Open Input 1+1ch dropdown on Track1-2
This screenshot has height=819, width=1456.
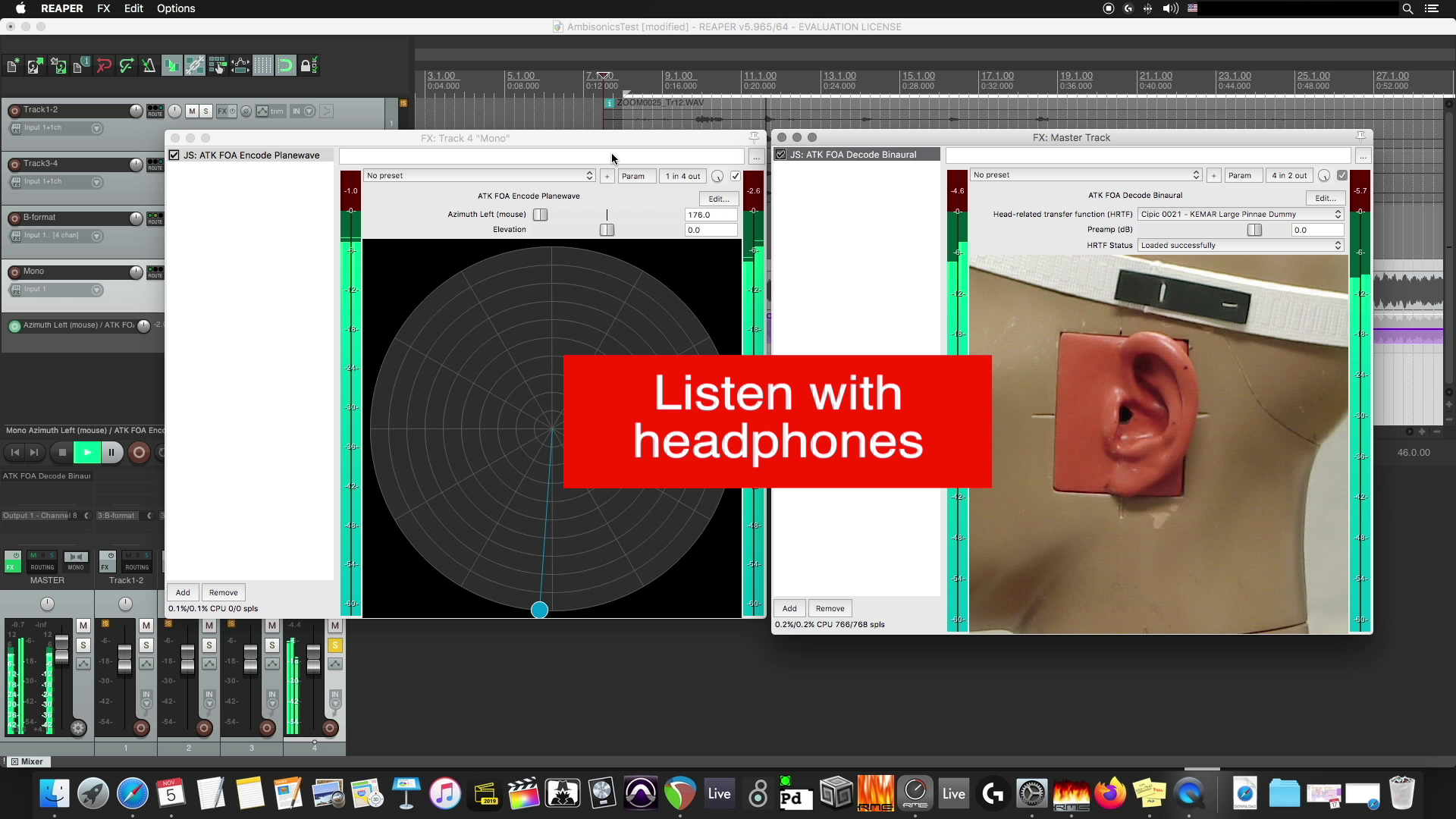coord(96,129)
